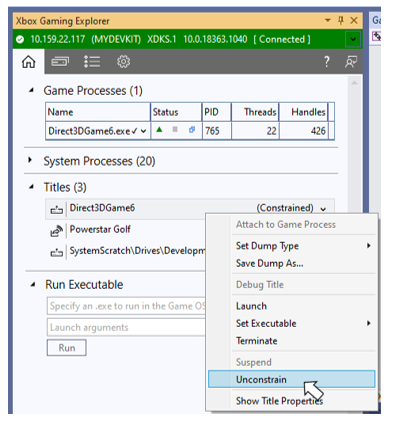Click the SystemScratch title icon

[x=56, y=253]
